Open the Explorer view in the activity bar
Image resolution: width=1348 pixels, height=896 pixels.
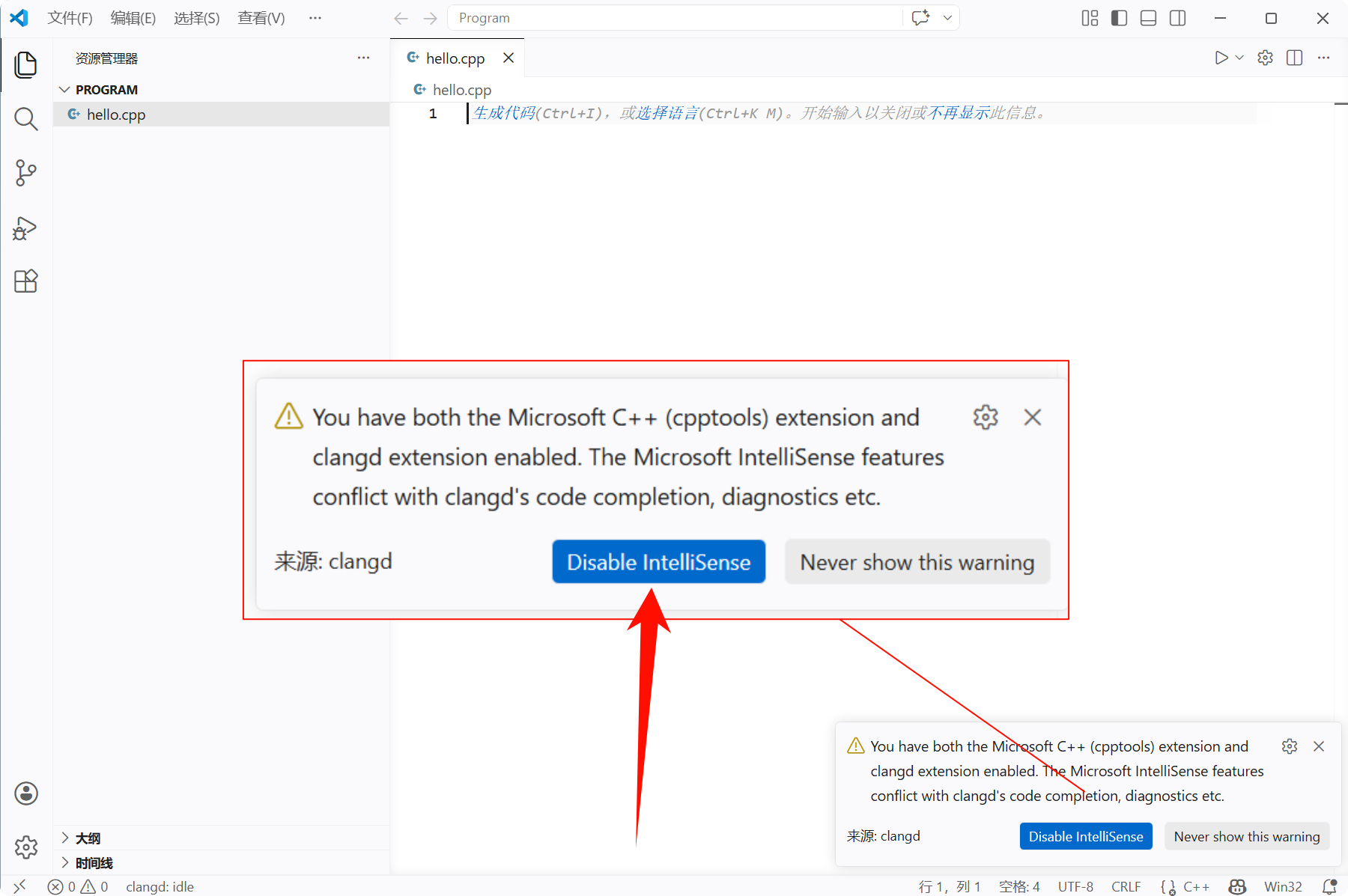(26, 65)
